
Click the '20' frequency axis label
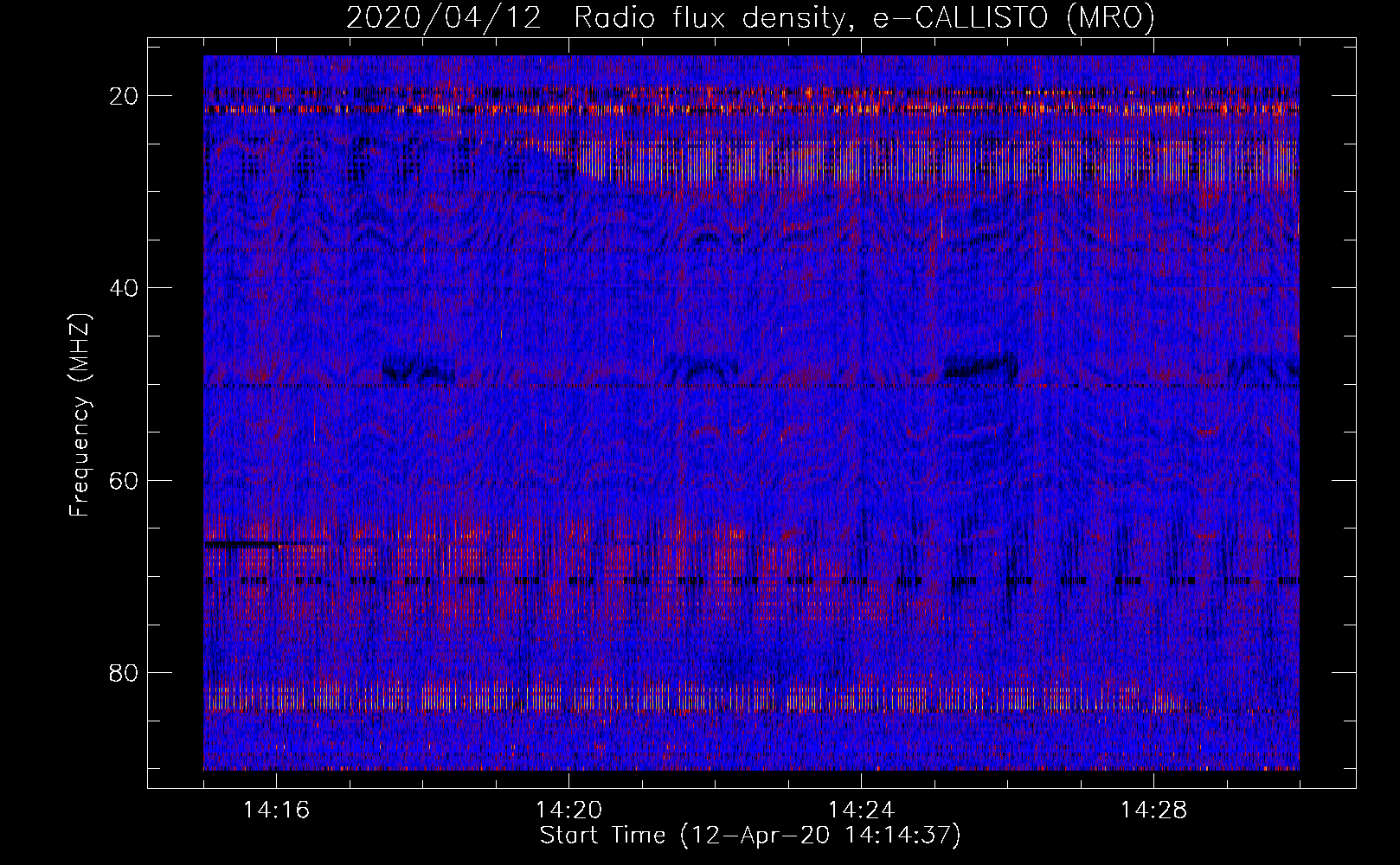[125, 96]
